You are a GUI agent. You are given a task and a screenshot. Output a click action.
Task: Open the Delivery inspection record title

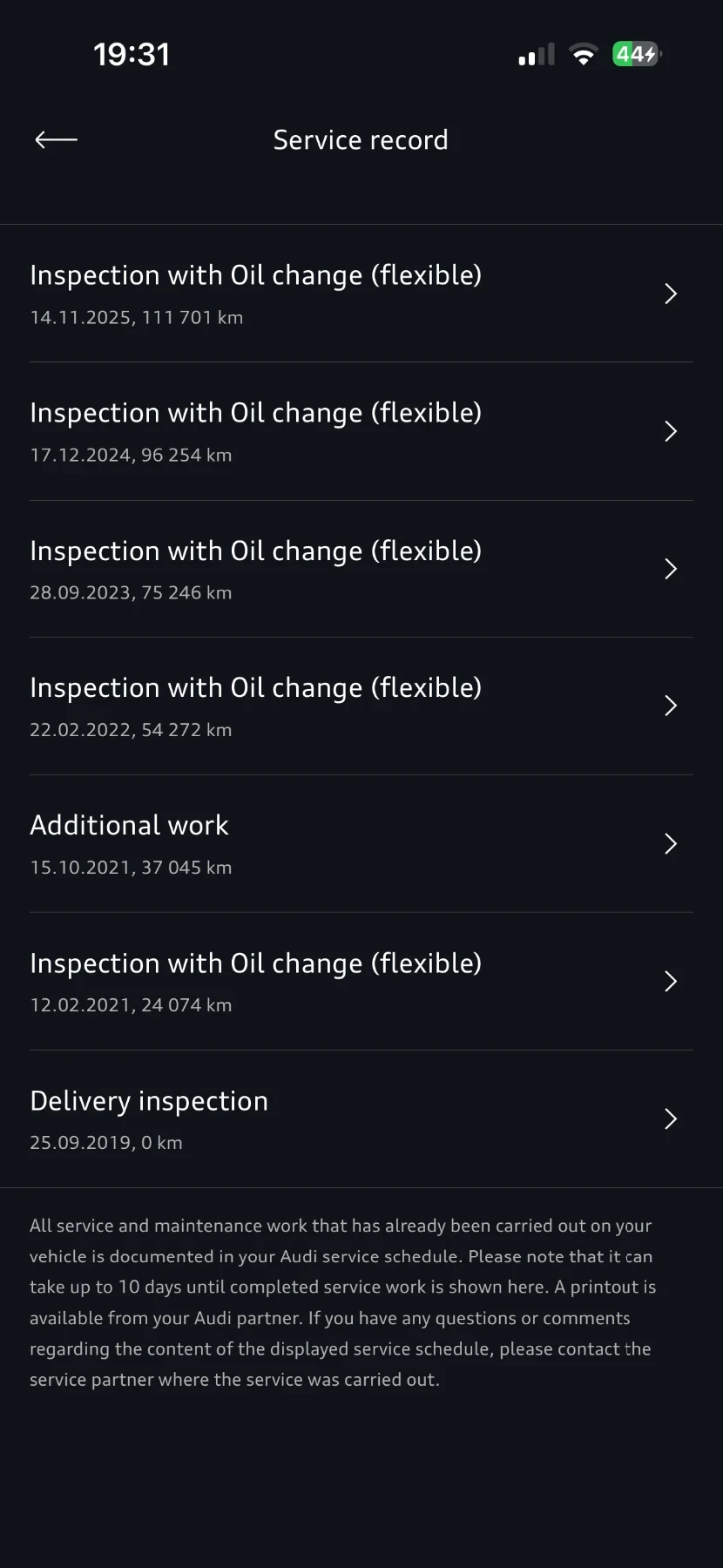click(149, 1101)
